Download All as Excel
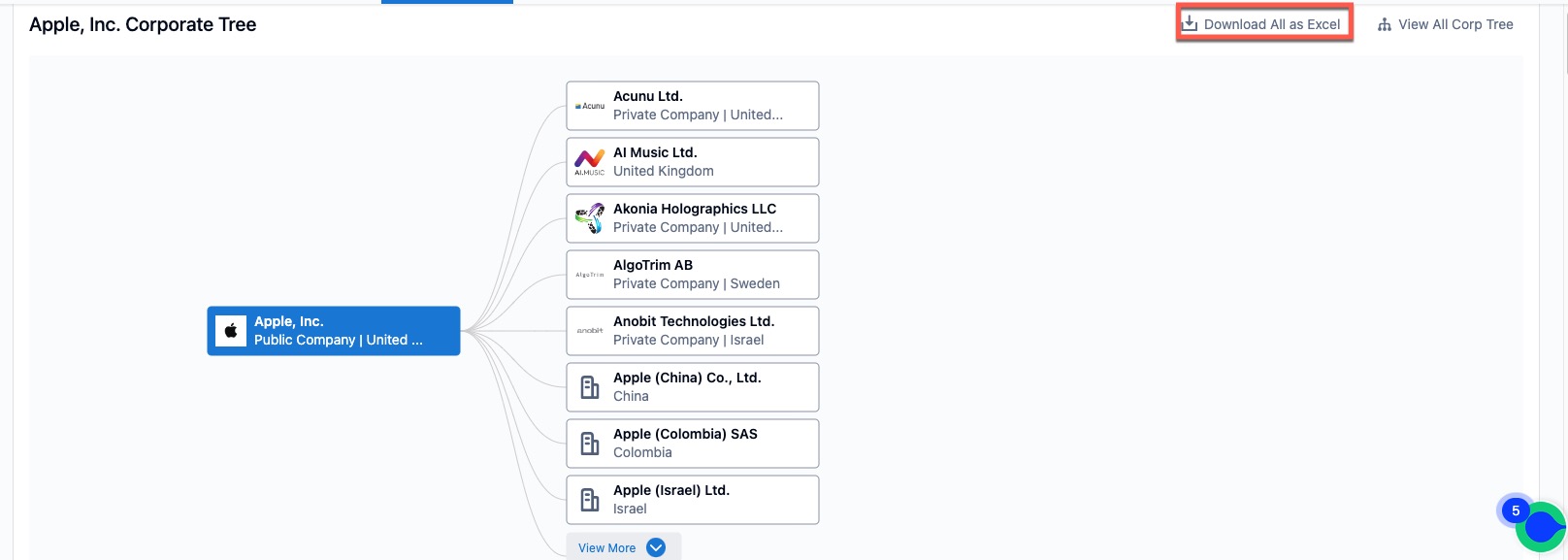The image size is (1568, 560). click(x=1271, y=24)
